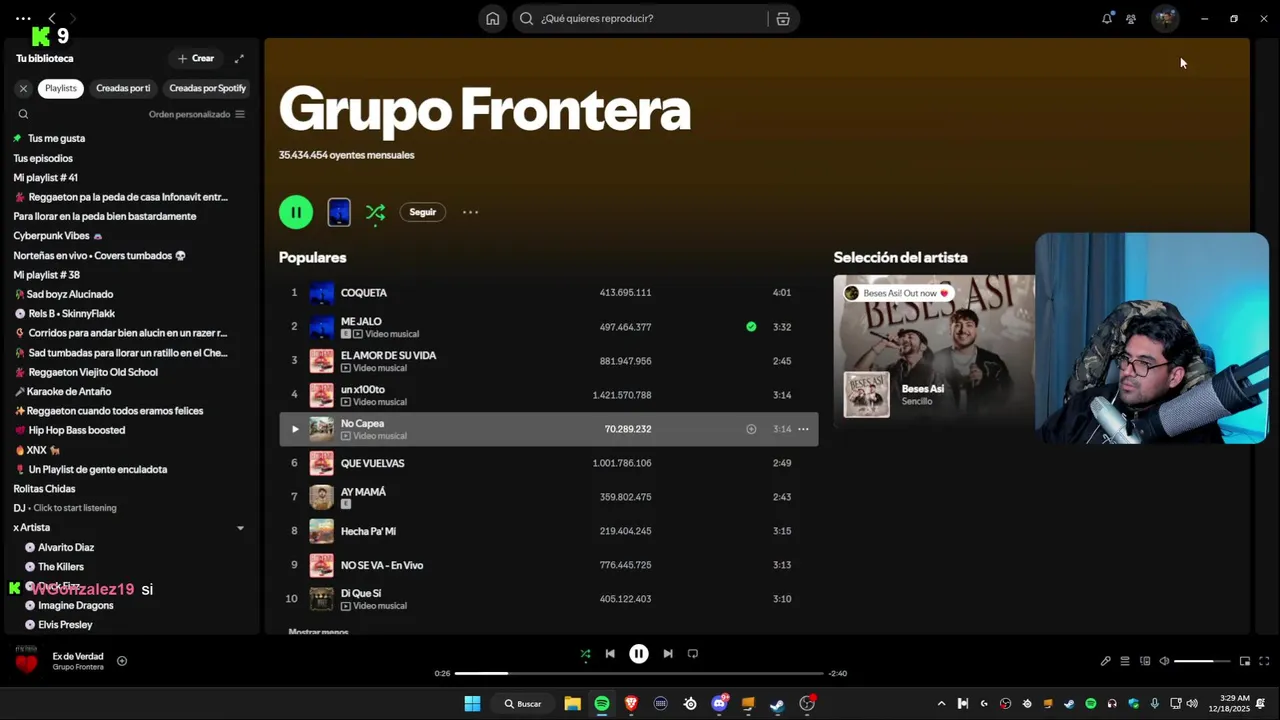Open the Orden personalizado sort dropdown
This screenshot has width=1280, height=720.
click(x=197, y=114)
